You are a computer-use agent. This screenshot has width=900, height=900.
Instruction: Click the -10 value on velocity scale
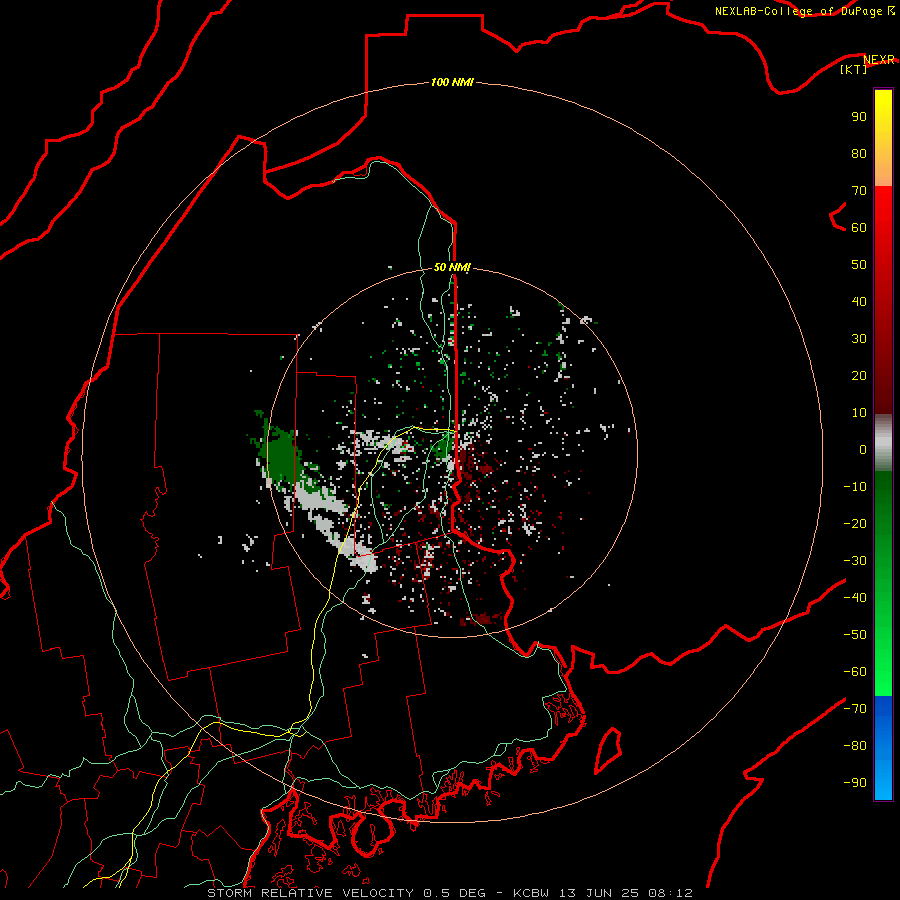855,487
